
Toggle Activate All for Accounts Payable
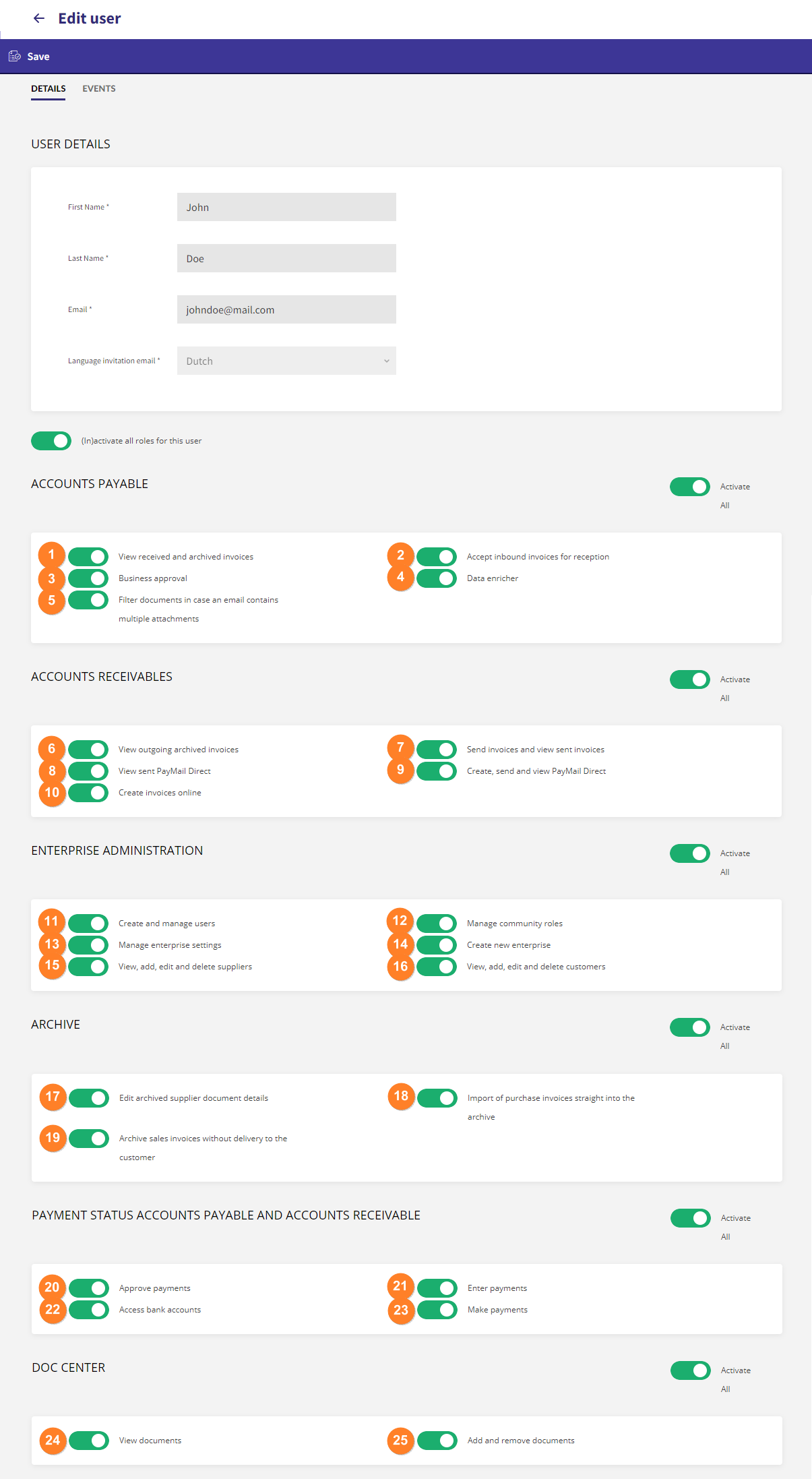click(690, 487)
